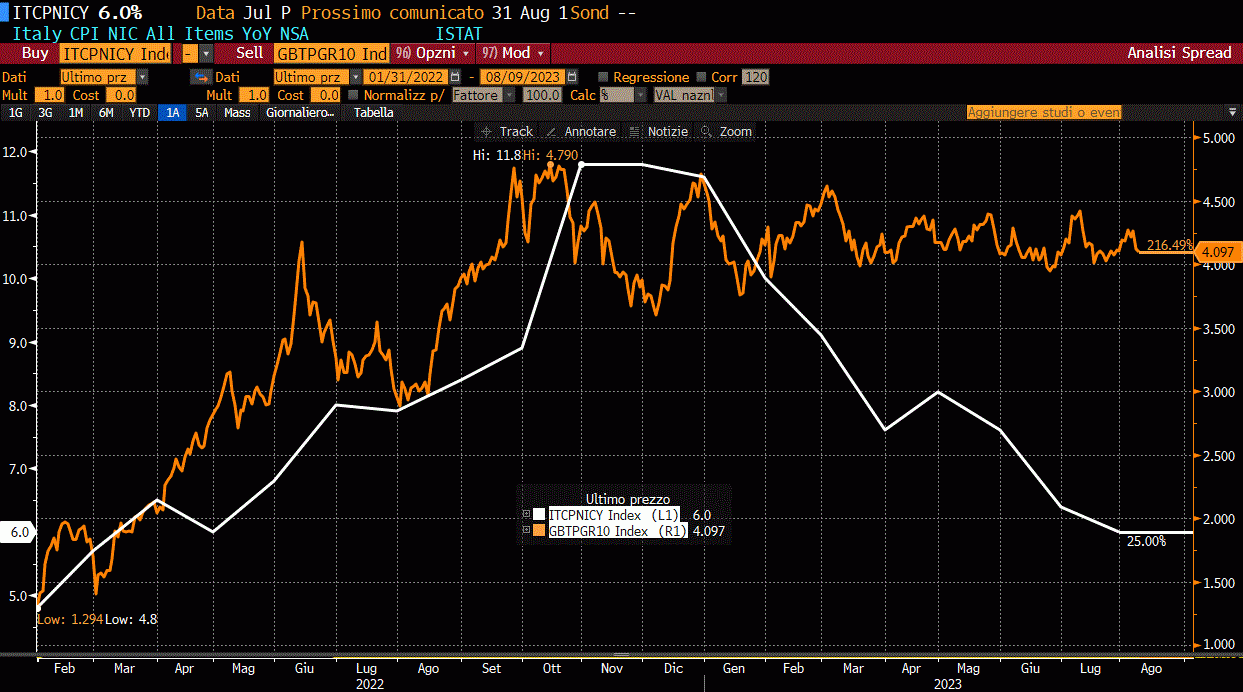Enable the Normalizz p/ checkbox

tap(354, 95)
